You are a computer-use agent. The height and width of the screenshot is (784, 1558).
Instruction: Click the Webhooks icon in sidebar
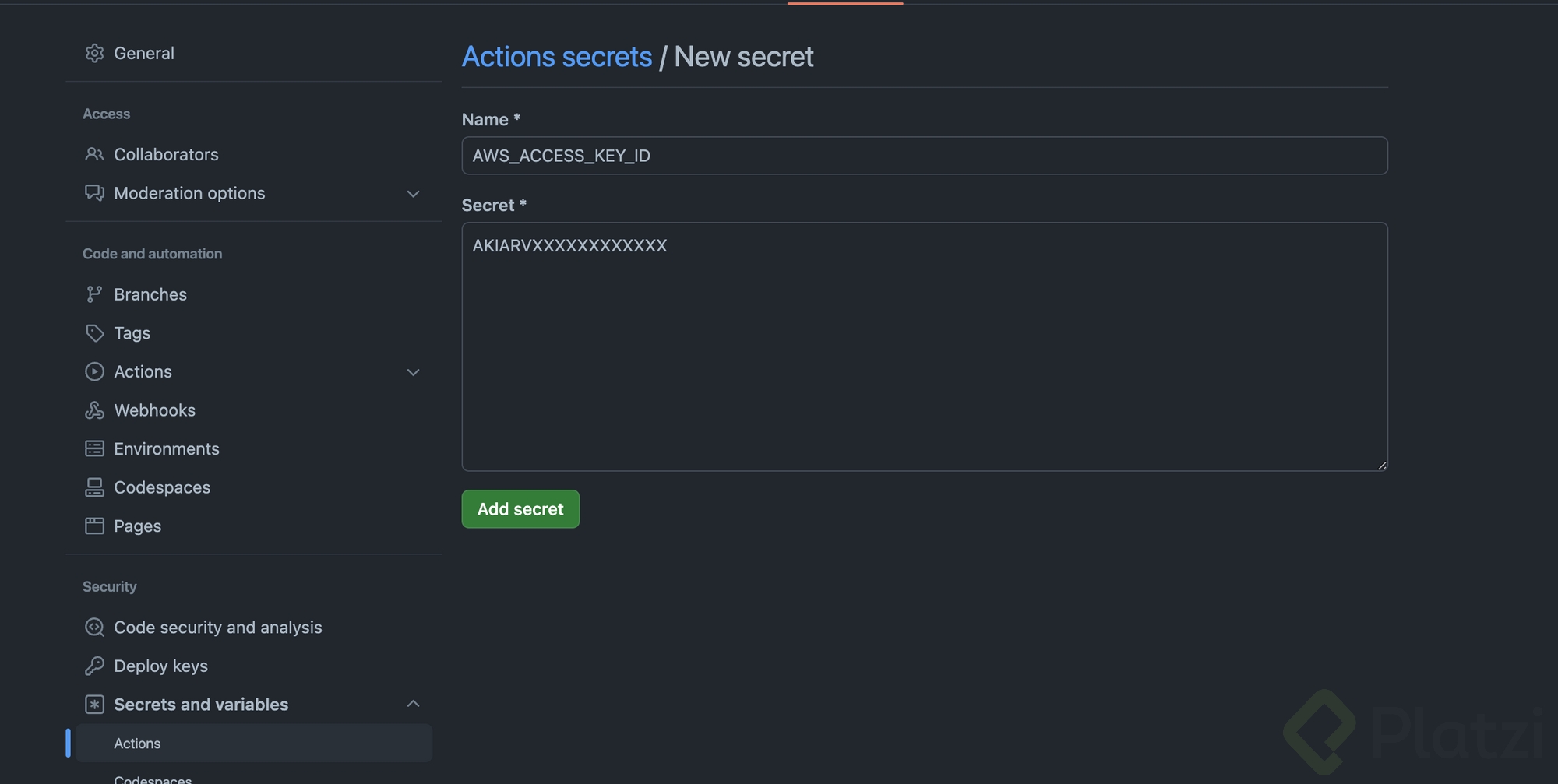pos(94,410)
